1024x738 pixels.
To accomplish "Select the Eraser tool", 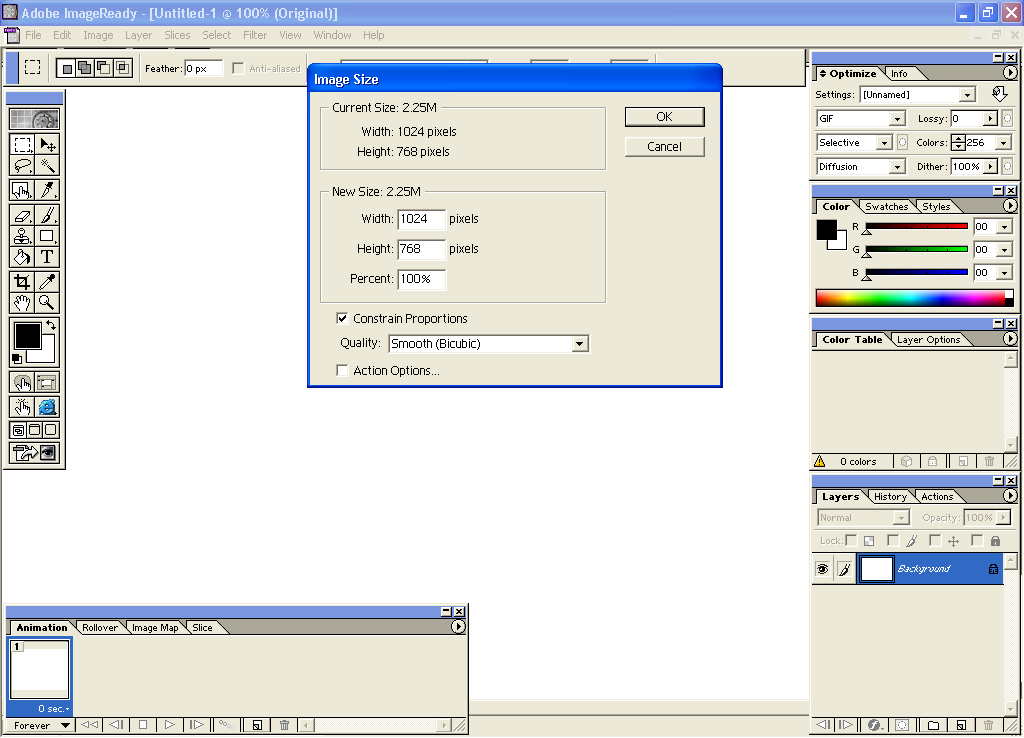I will tap(22, 214).
